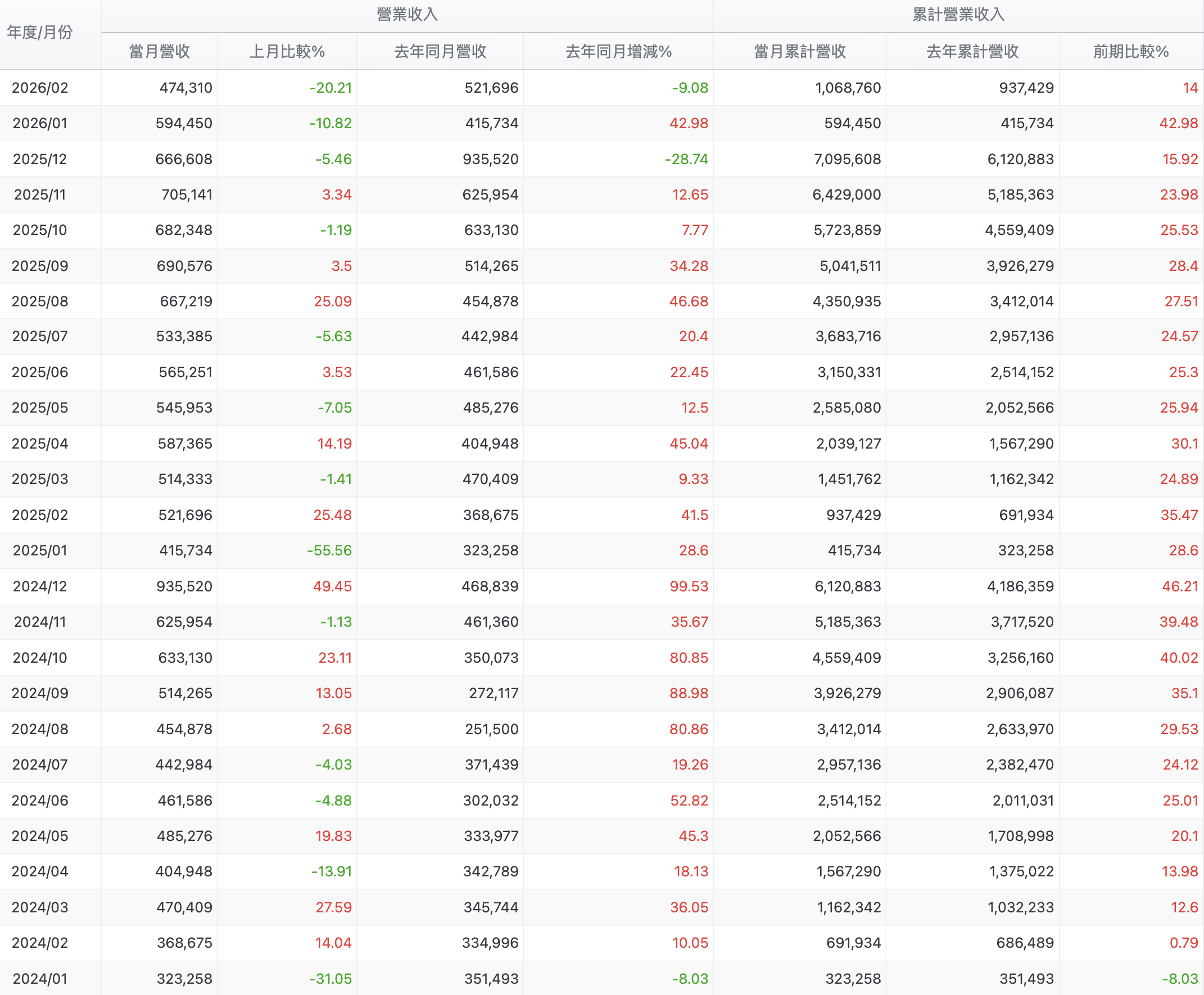Screen dimensions: 1204x995
Task: Click the 營業收入 group header
Action: tap(408, 14)
